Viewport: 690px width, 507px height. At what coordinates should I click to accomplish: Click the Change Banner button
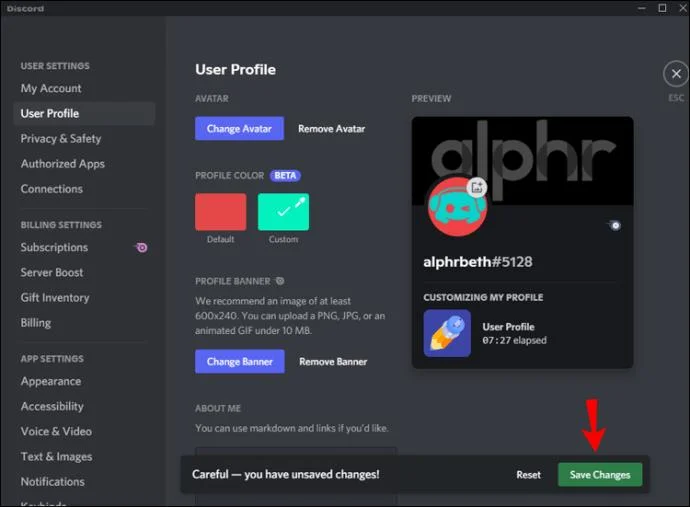tap(240, 361)
